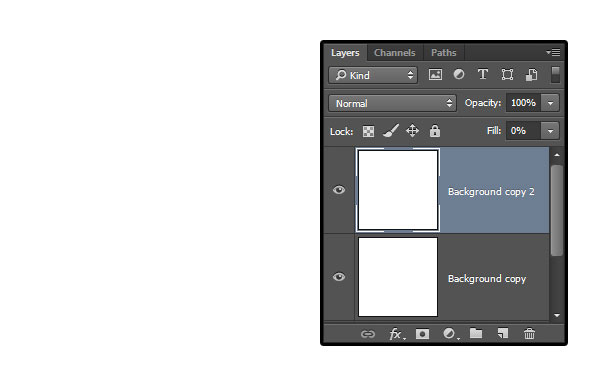Filter for type layers icon

click(x=483, y=74)
